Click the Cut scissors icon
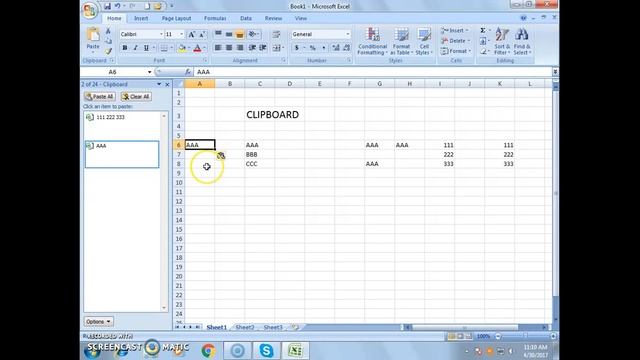The image size is (640, 360). click(108, 31)
